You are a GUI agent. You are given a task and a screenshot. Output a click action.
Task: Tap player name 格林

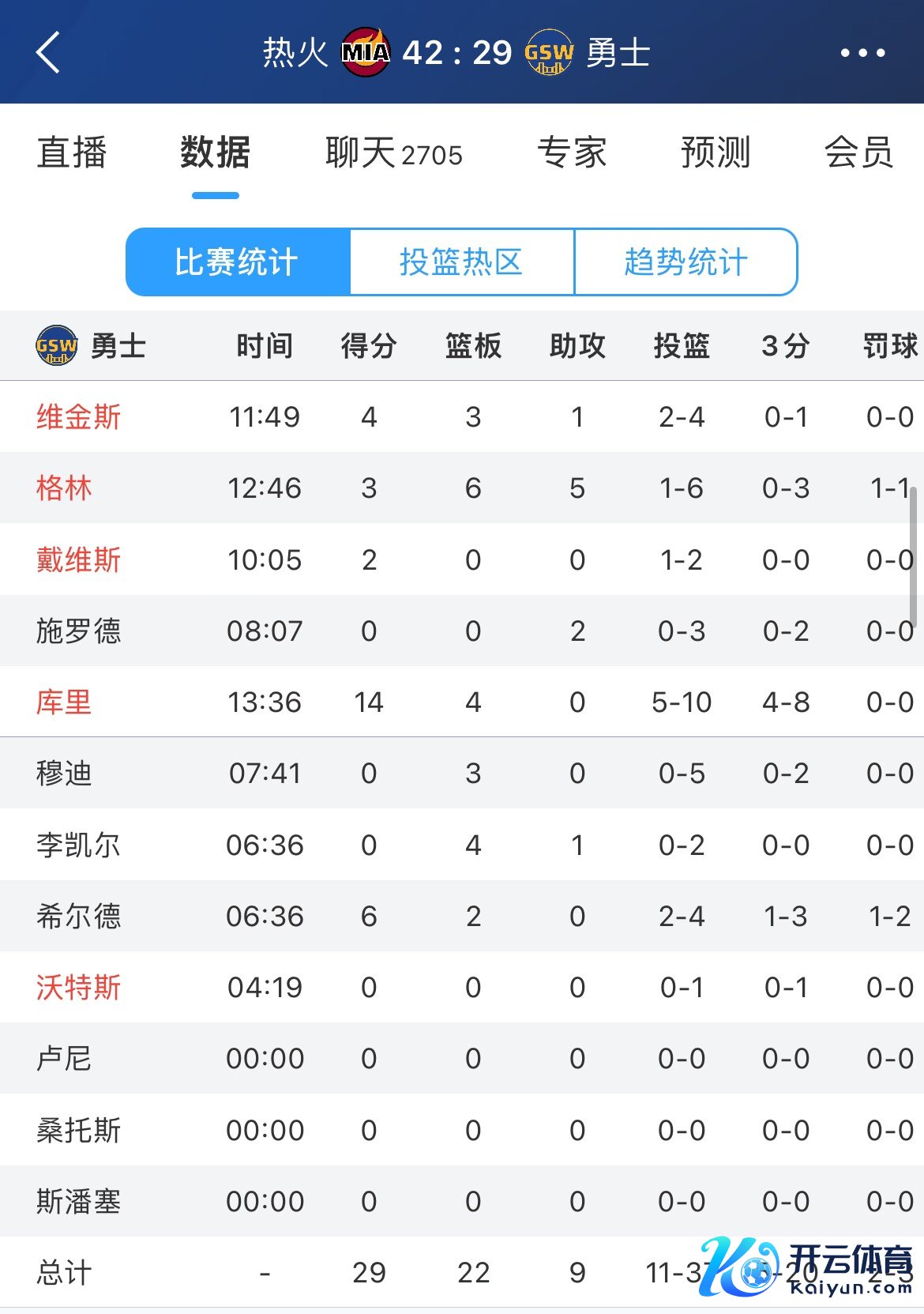coord(64,488)
